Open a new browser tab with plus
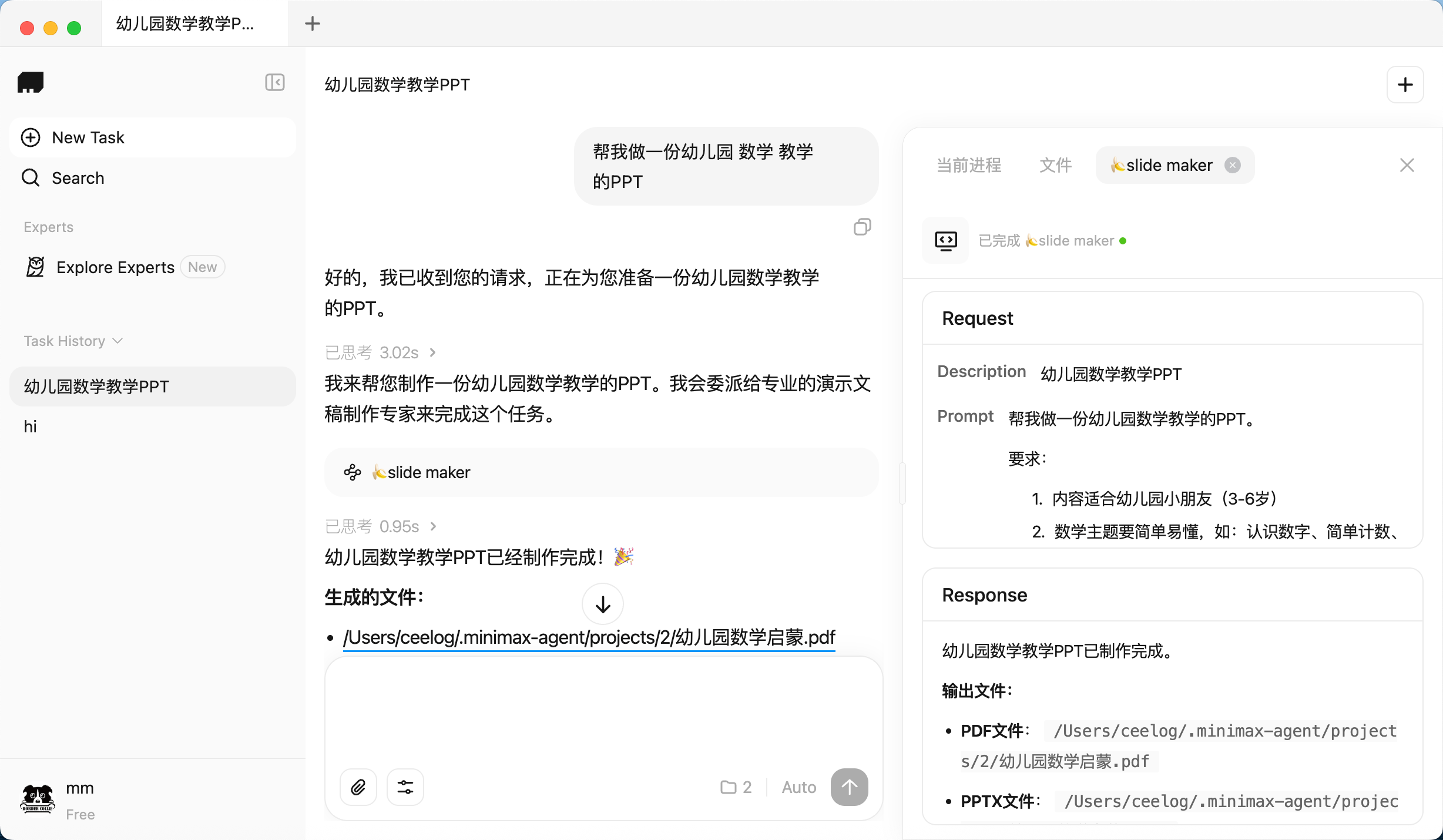 (313, 23)
